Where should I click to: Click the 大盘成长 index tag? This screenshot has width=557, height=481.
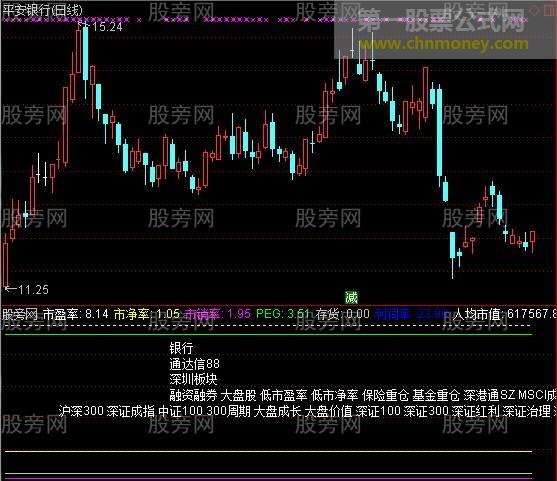pyautogui.click(x=278, y=411)
